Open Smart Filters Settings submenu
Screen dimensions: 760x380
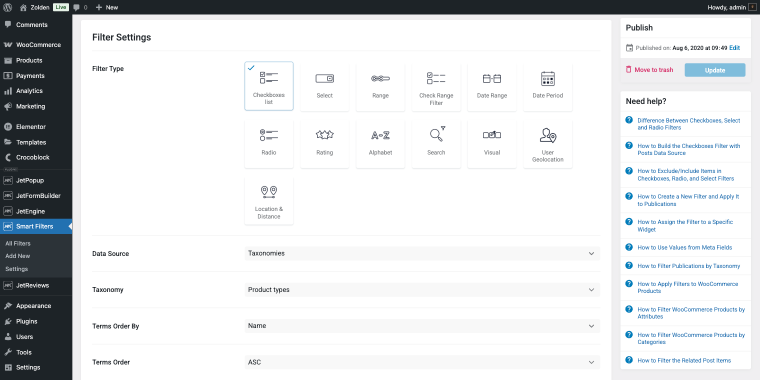point(16,269)
